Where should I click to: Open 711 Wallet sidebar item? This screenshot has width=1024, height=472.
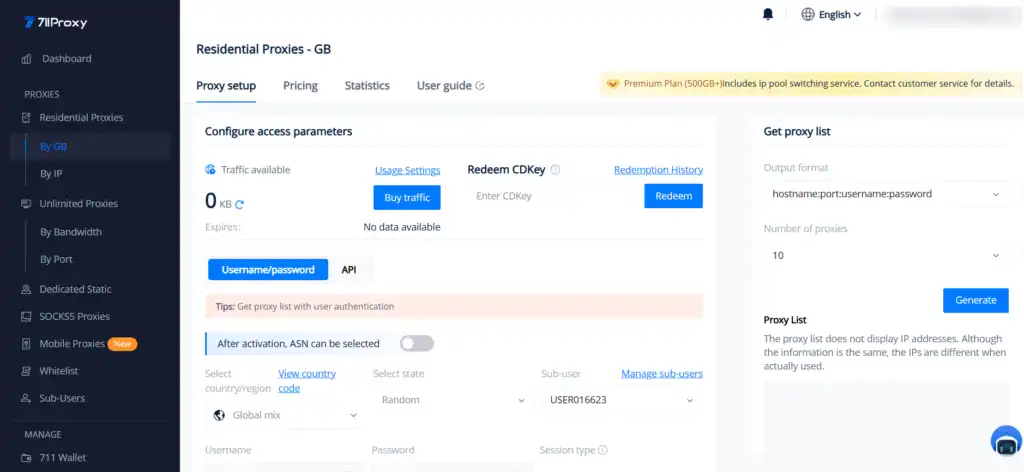(x=63, y=458)
